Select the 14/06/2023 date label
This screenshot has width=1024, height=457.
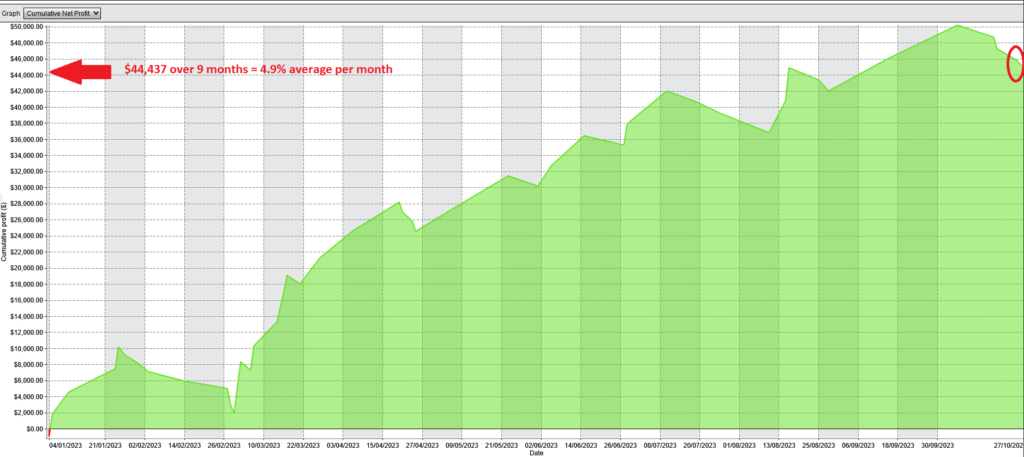pyautogui.click(x=581, y=444)
